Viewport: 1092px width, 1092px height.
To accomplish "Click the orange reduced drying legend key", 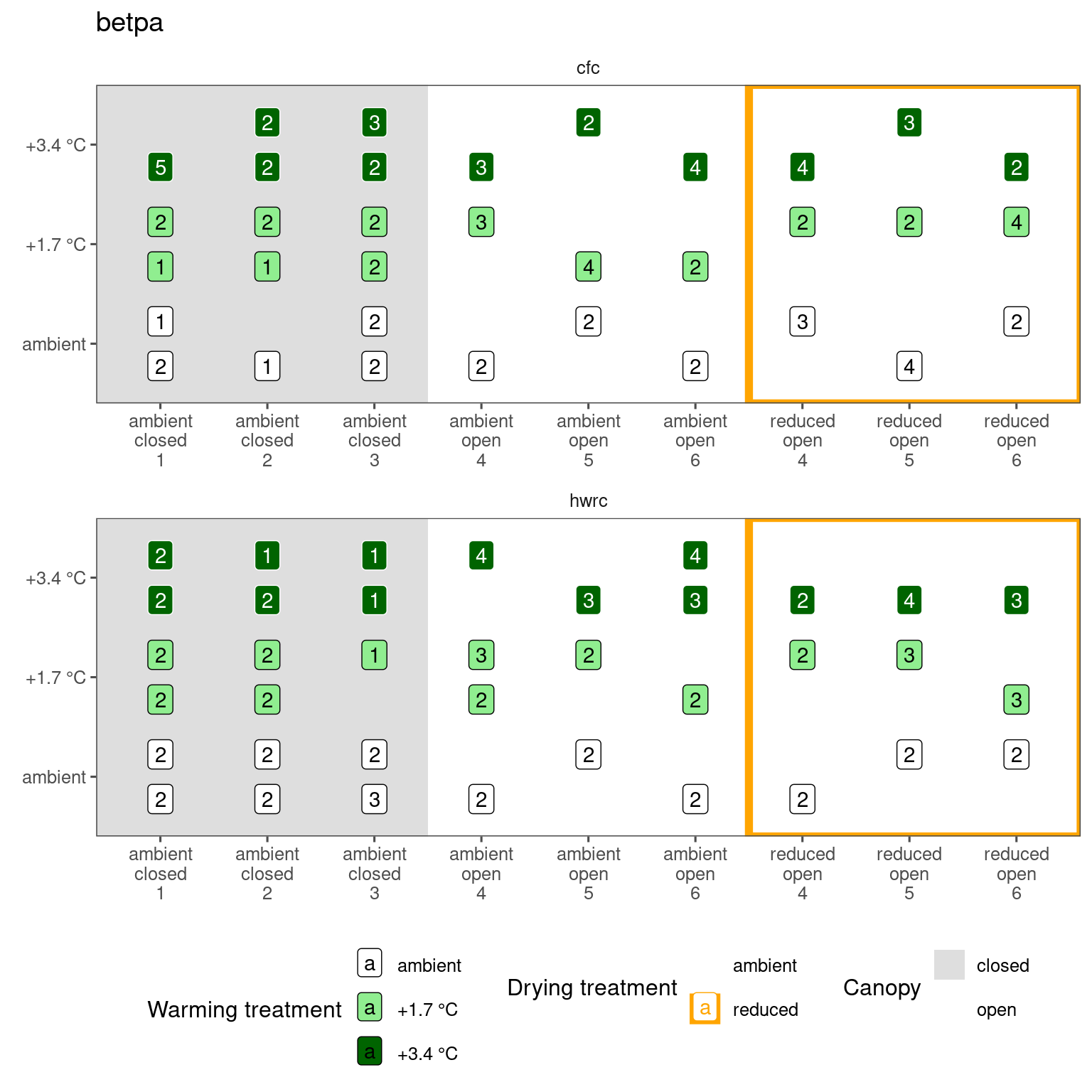I will (705, 1008).
